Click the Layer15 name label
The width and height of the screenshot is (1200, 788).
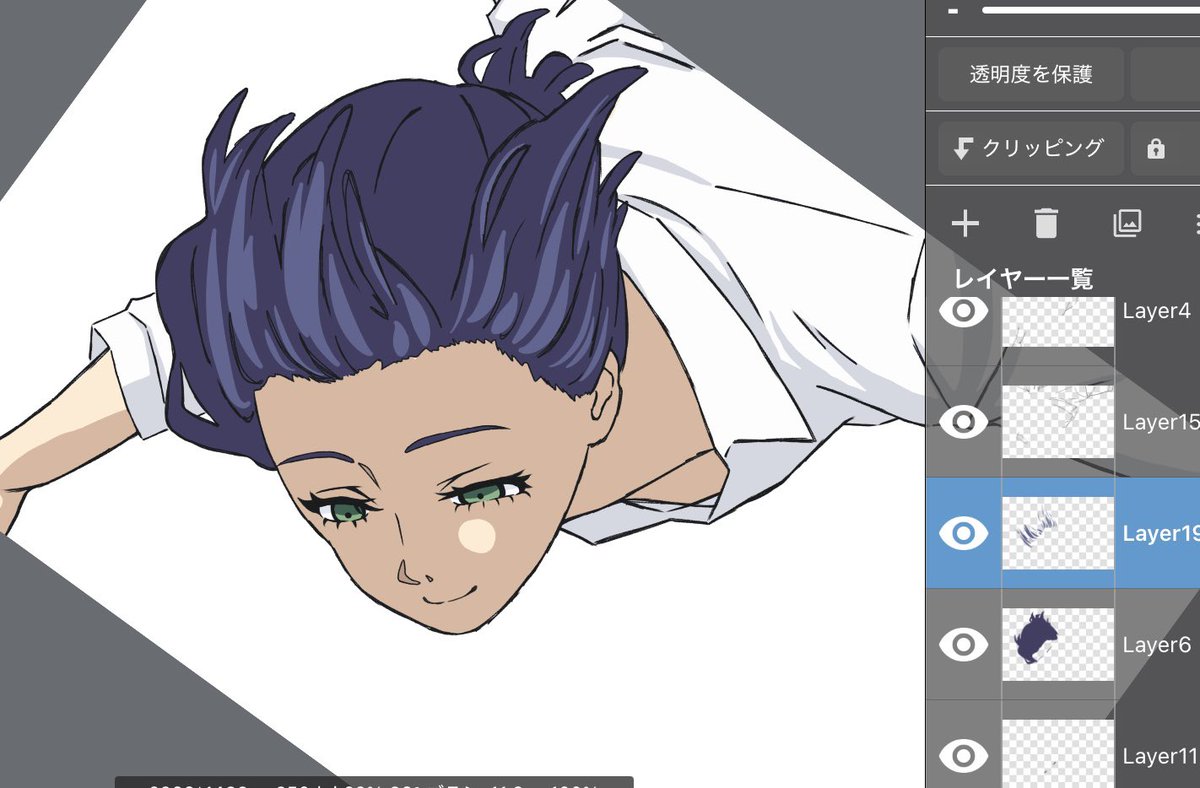tap(1160, 422)
